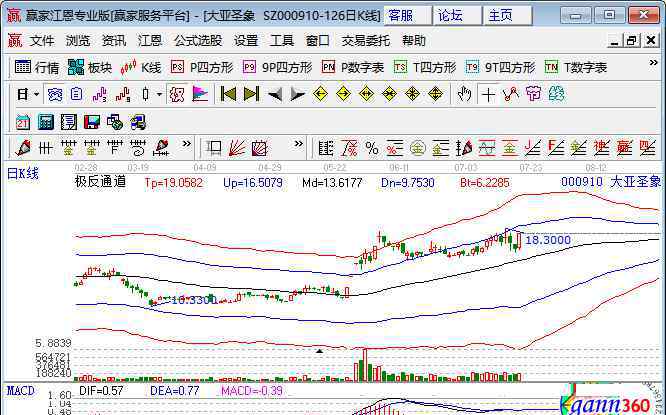Open the 江恩 menu

[x=150, y=41]
